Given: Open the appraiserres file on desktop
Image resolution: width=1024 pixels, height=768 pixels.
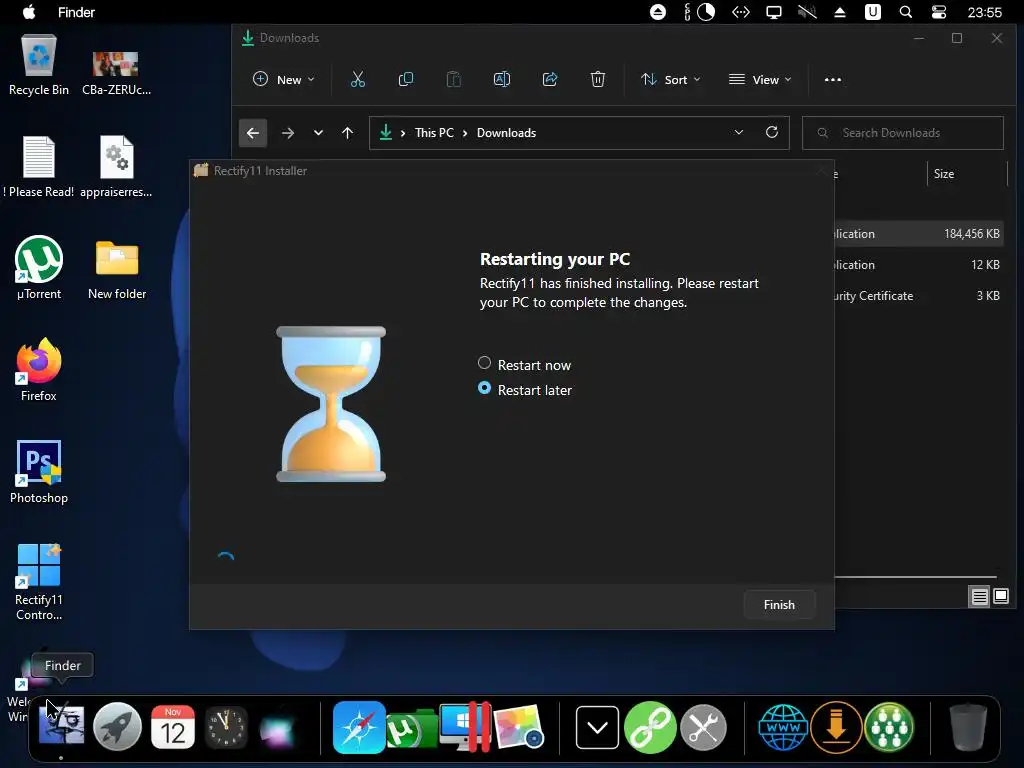Looking at the screenshot, I should coord(116,167).
